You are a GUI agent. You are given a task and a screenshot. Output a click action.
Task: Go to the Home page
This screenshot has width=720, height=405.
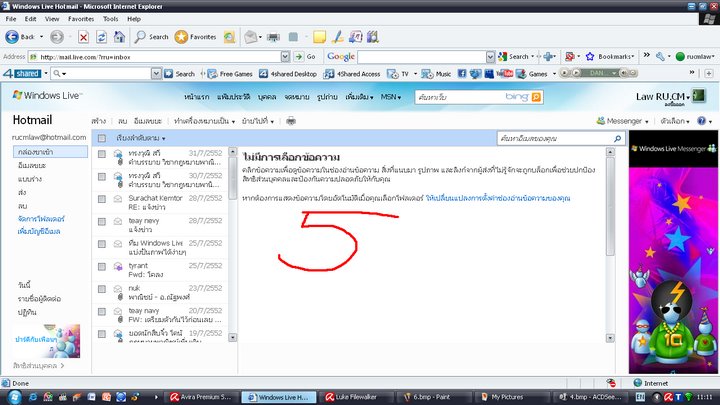coord(119,37)
